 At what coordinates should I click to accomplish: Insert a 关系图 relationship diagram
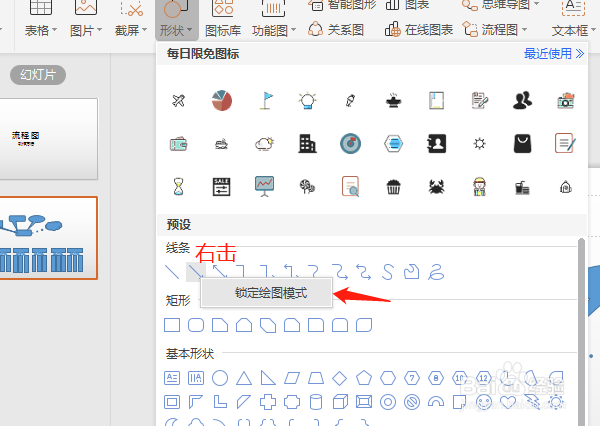[336, 29]
